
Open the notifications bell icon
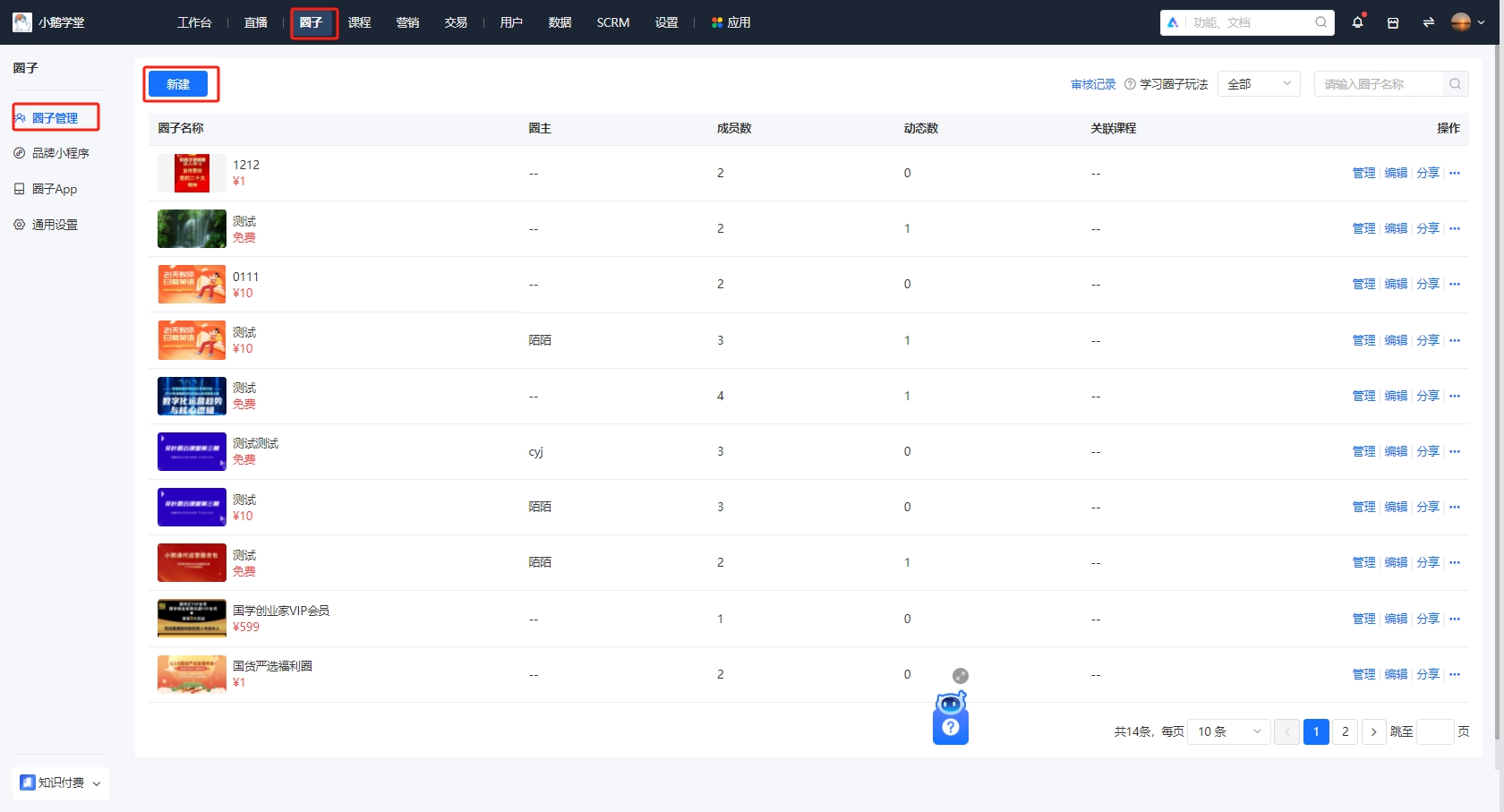[x=1356, y=21]
